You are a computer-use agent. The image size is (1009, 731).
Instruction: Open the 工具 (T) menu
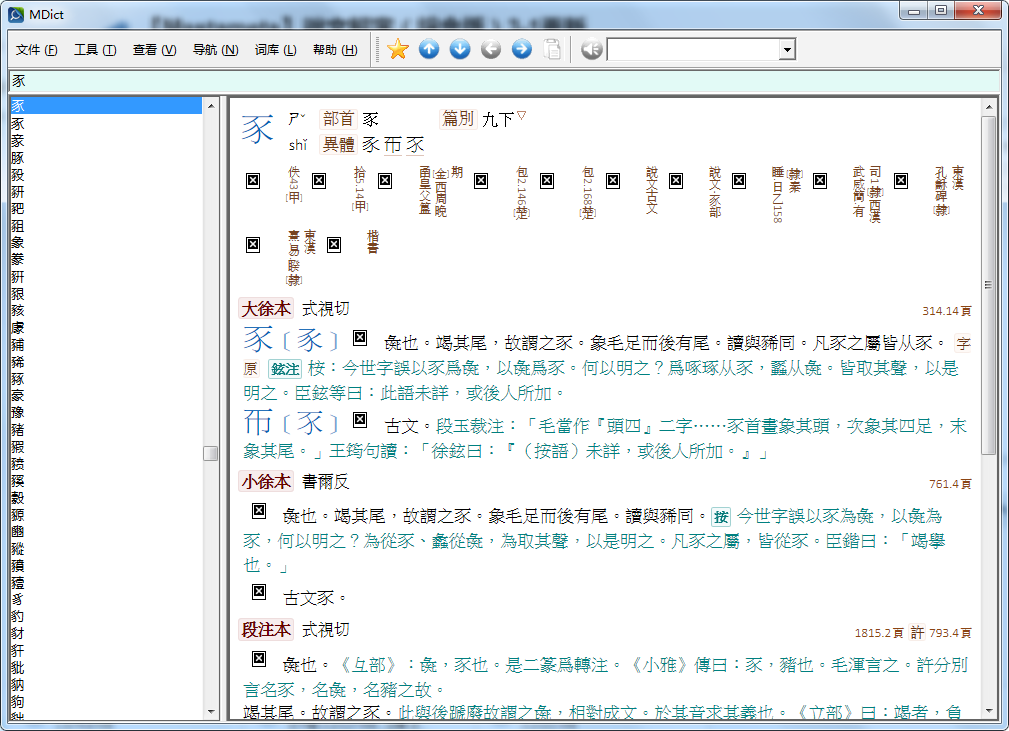pyautogui.click(x=95, y=50)
